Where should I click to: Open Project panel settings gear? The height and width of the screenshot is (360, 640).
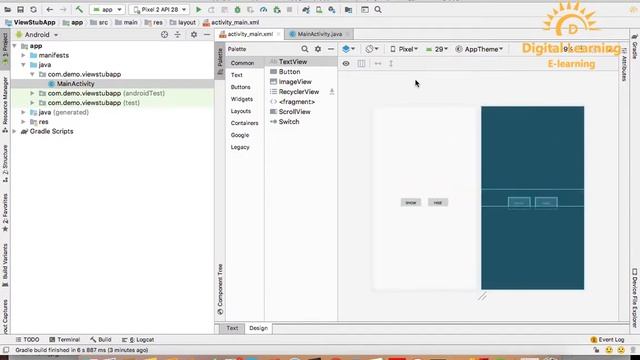click(194, 35)
